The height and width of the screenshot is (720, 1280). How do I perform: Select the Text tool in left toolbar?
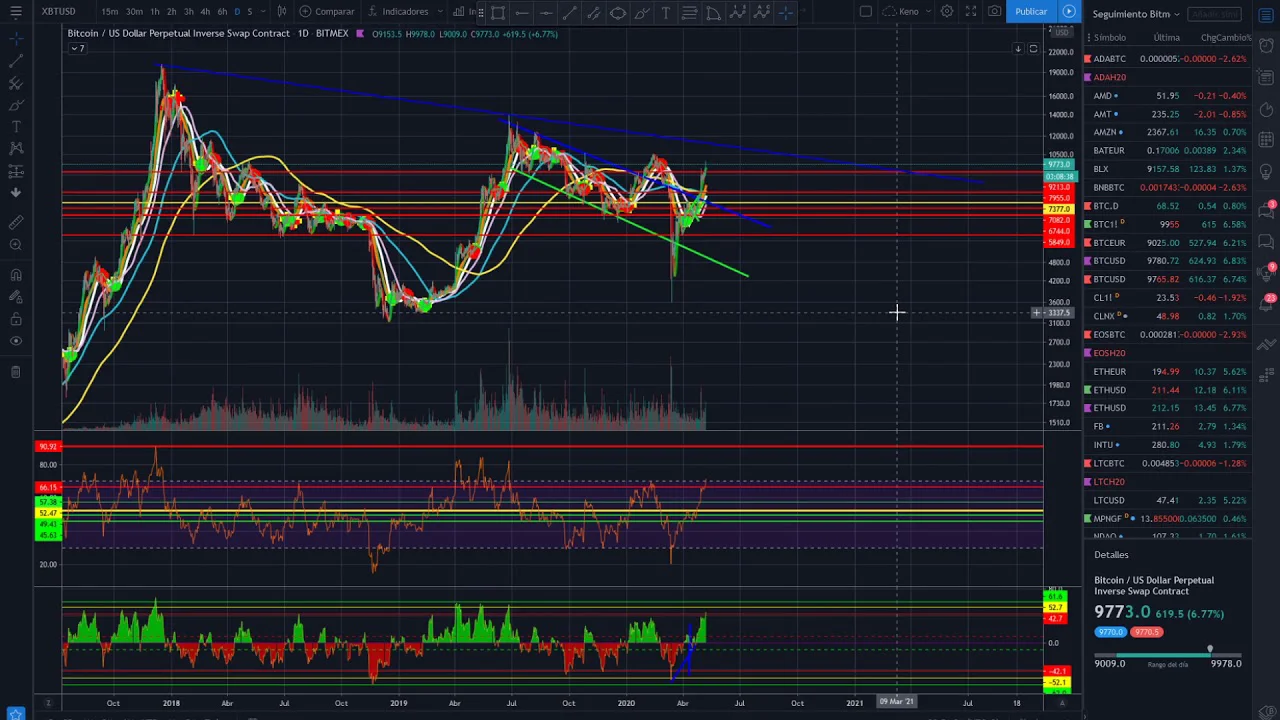16,127
